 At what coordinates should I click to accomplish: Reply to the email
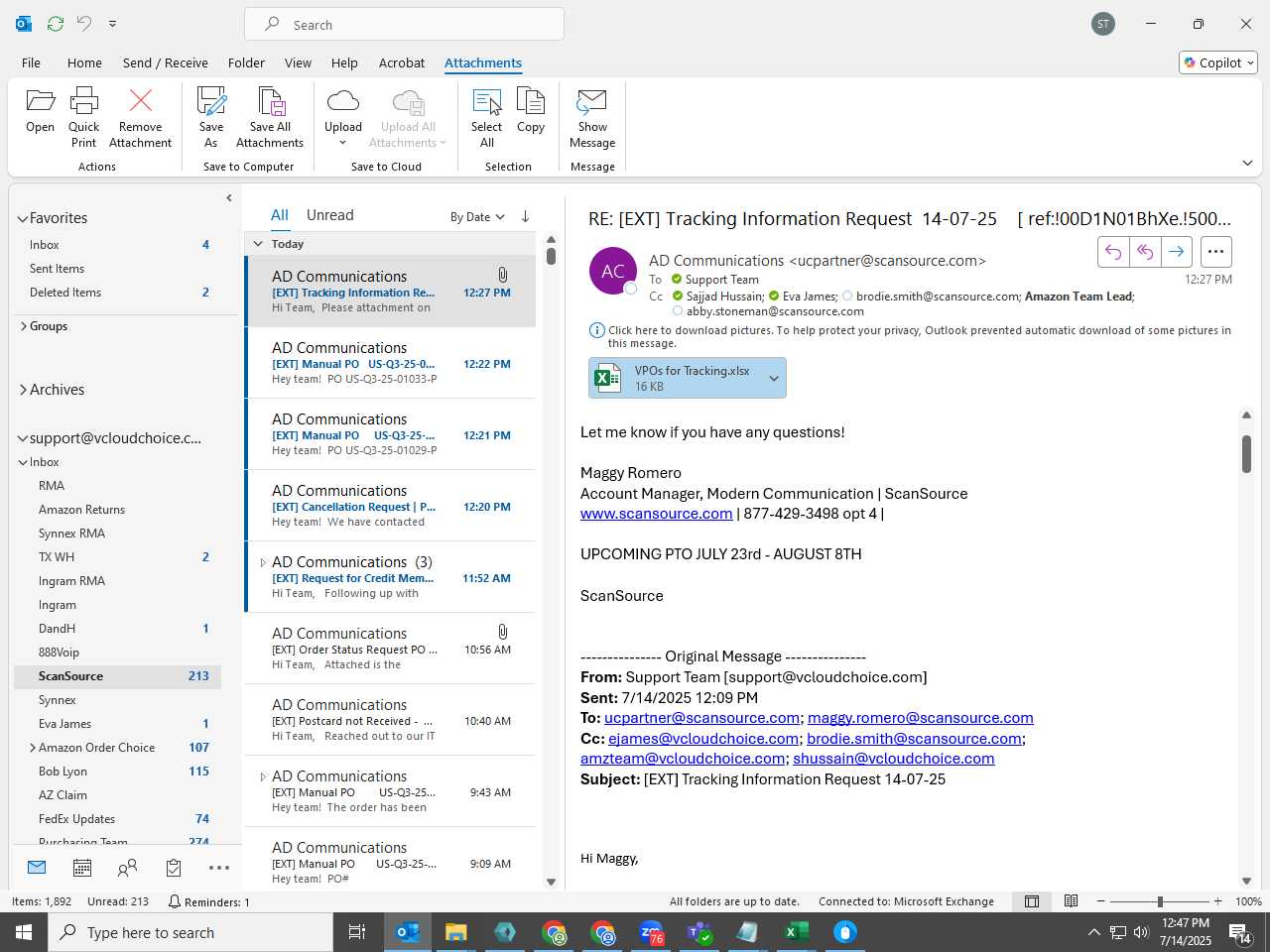[x=1113, y=252]
